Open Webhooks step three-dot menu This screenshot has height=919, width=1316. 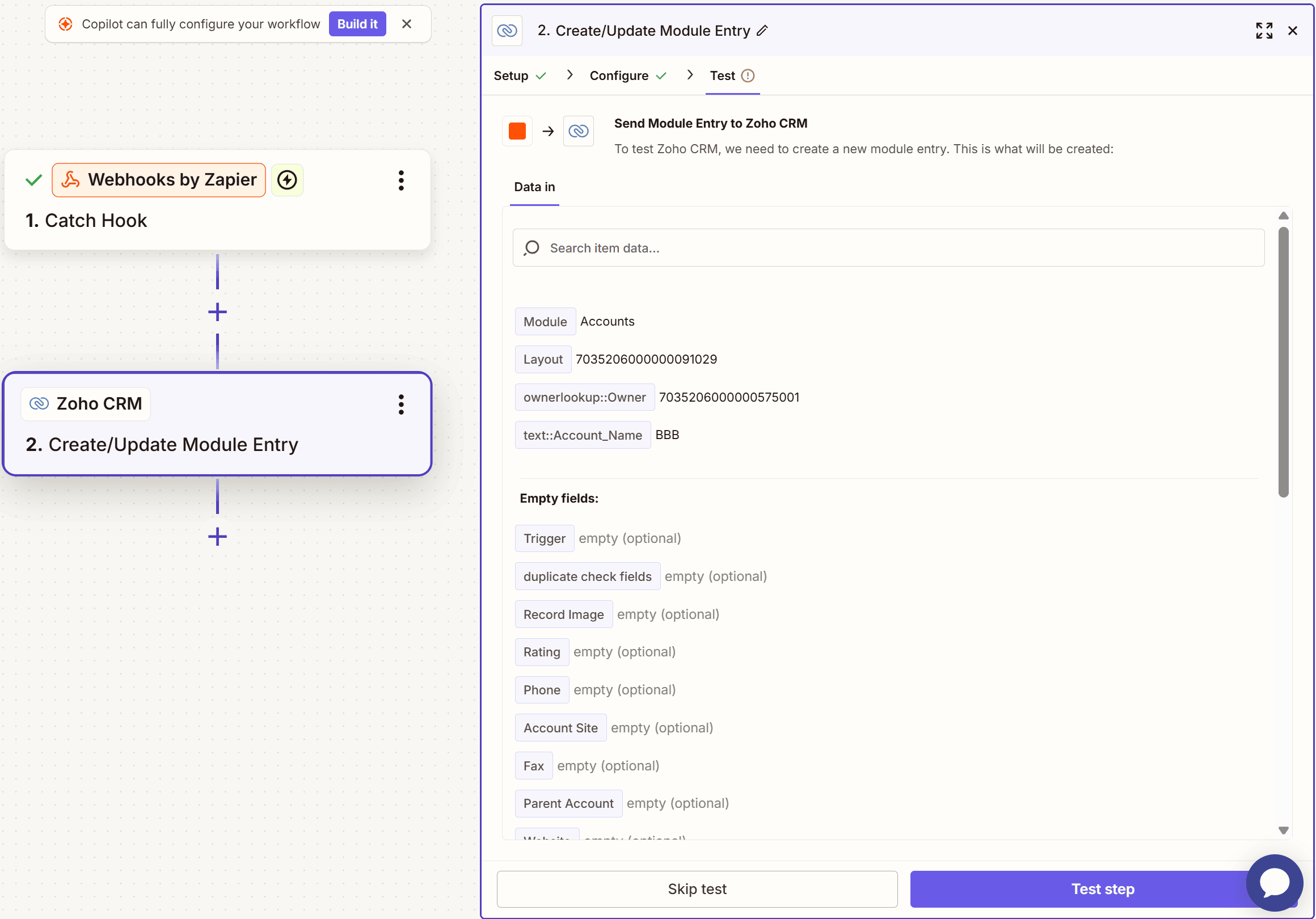[400, 180]
